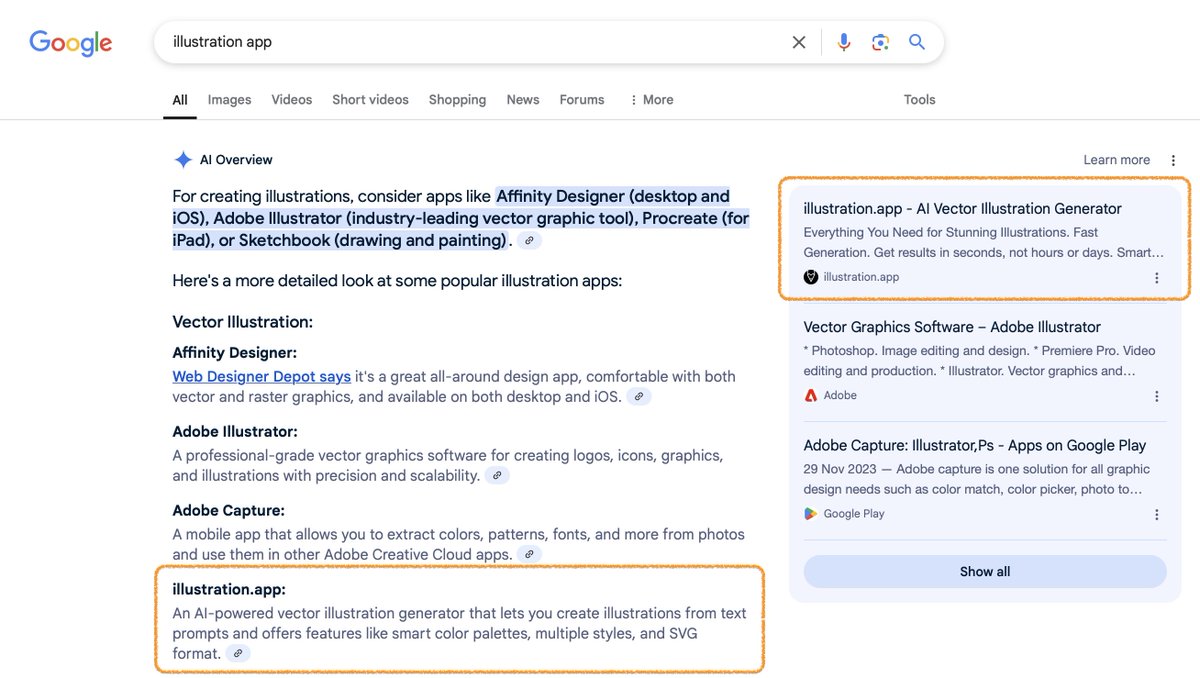Screen dimensions: 1200x678
Task: Follow the Web Designer Depot says link
Action: pyautogui.click(x=261, y=377)
